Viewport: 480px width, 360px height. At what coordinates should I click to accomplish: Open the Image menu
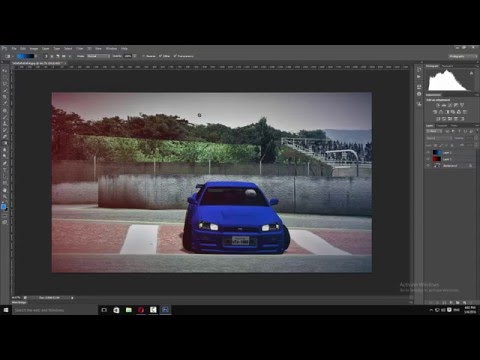[x=34, y=49]
